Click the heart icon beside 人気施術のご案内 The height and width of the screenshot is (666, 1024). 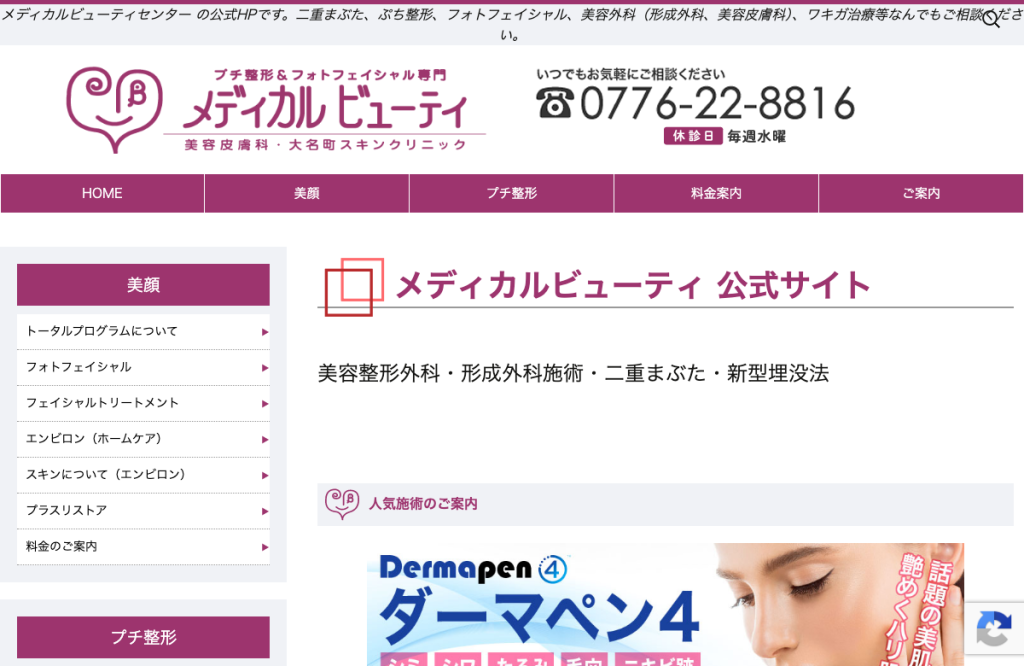(x=342, y=504)
